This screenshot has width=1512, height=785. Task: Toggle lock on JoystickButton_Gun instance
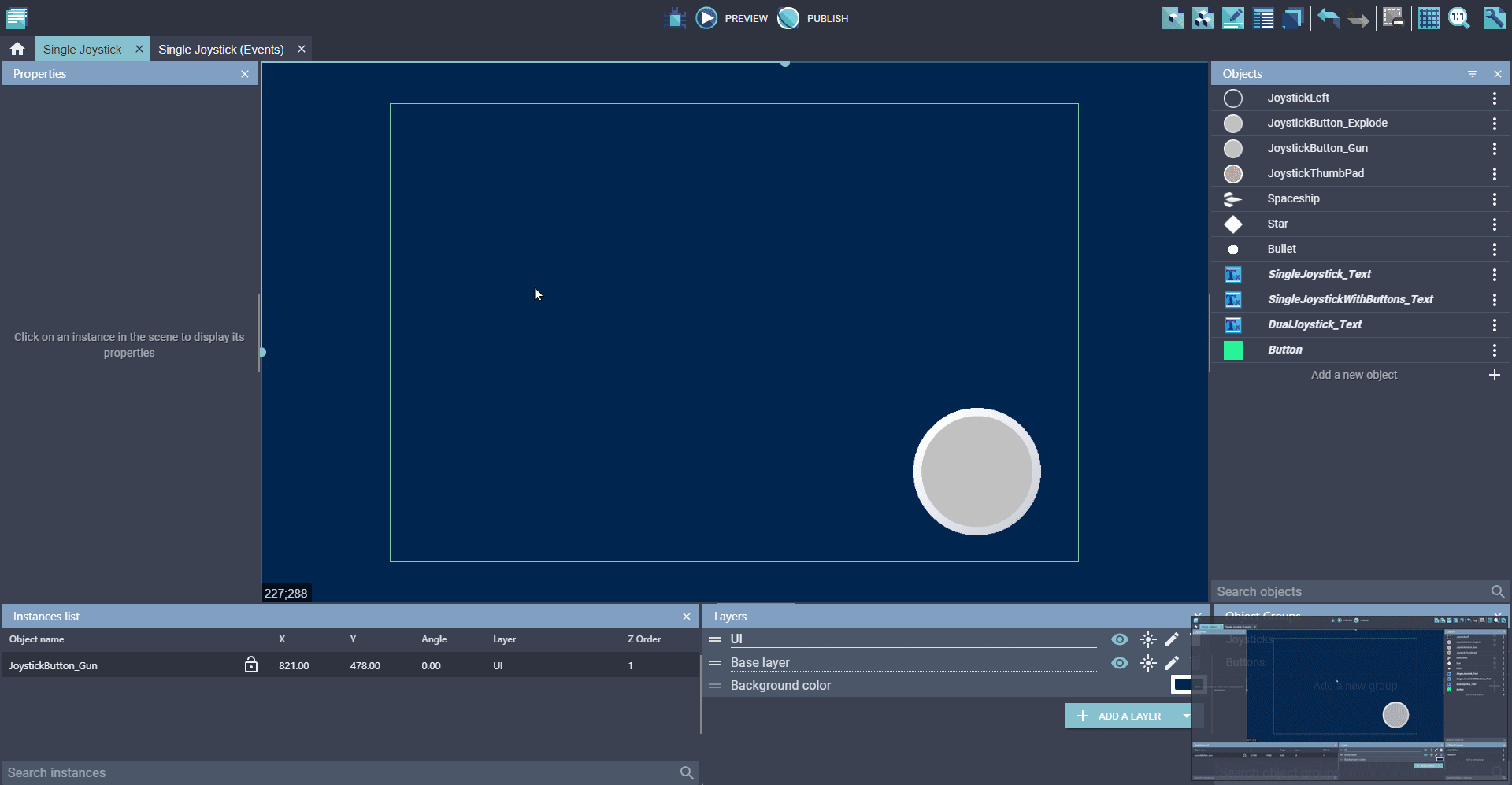(x=250, y=665)
